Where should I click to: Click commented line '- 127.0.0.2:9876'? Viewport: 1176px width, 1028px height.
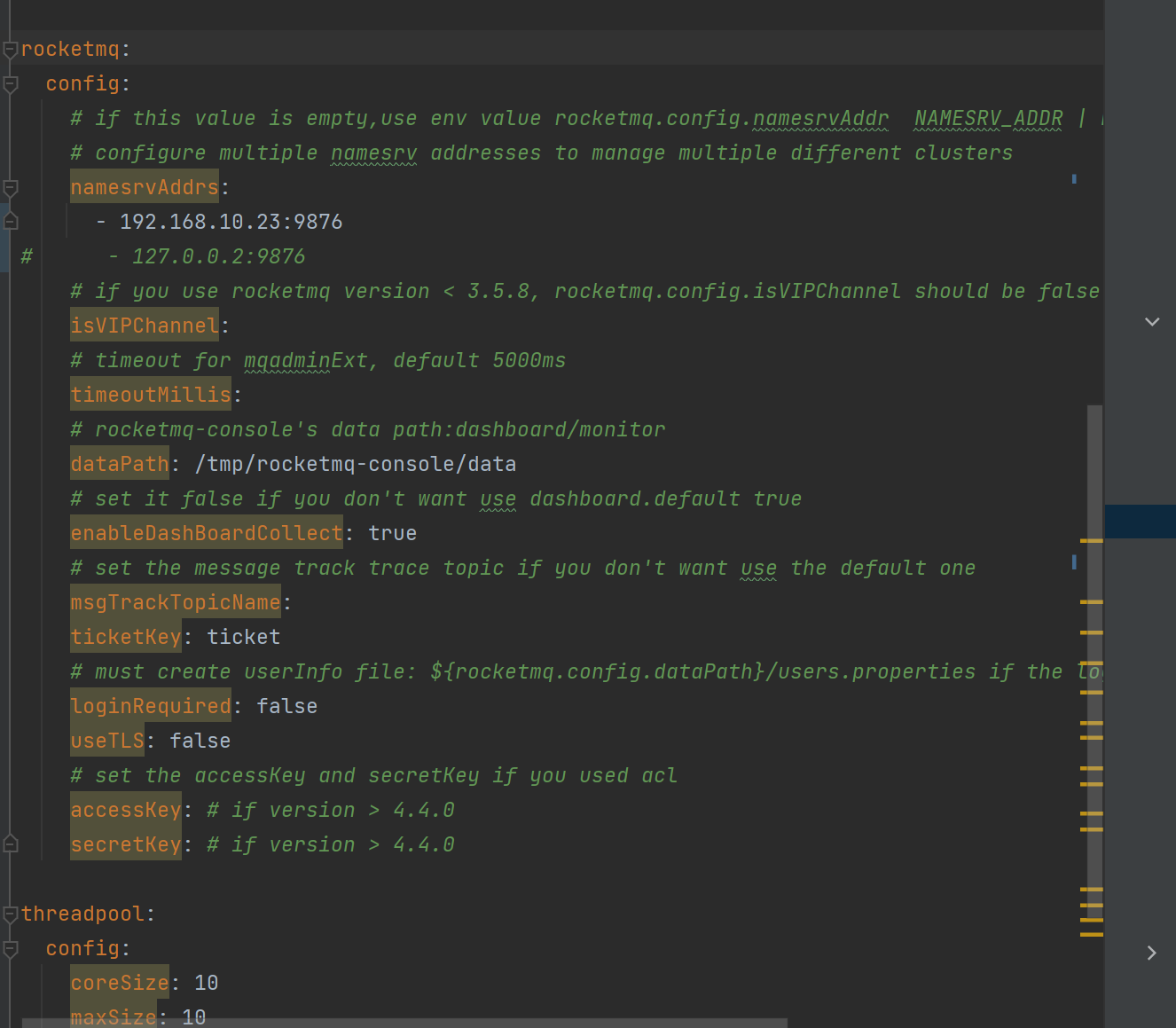tap(207, 256)
